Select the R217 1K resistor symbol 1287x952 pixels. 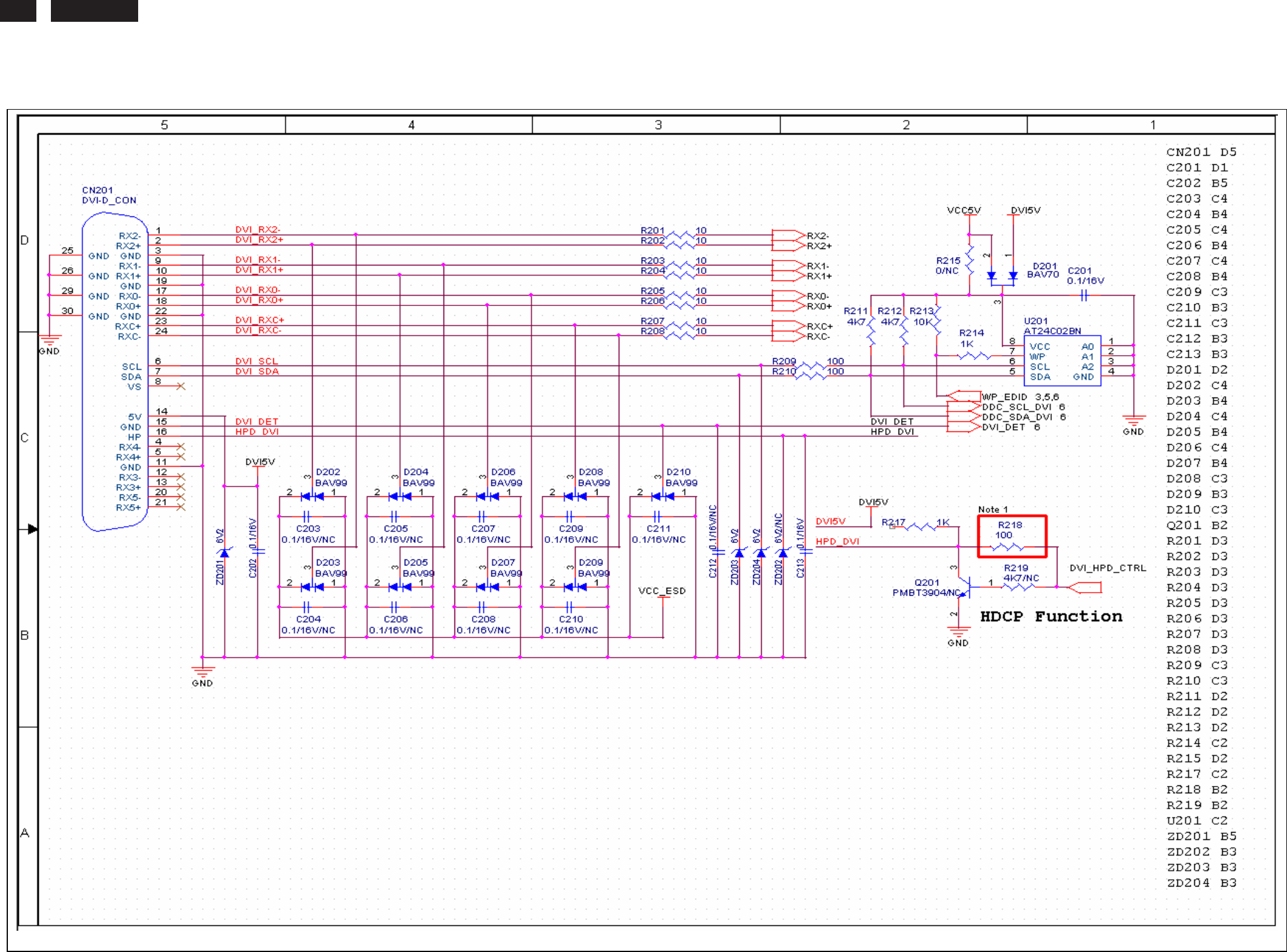(x=922, y=527)
